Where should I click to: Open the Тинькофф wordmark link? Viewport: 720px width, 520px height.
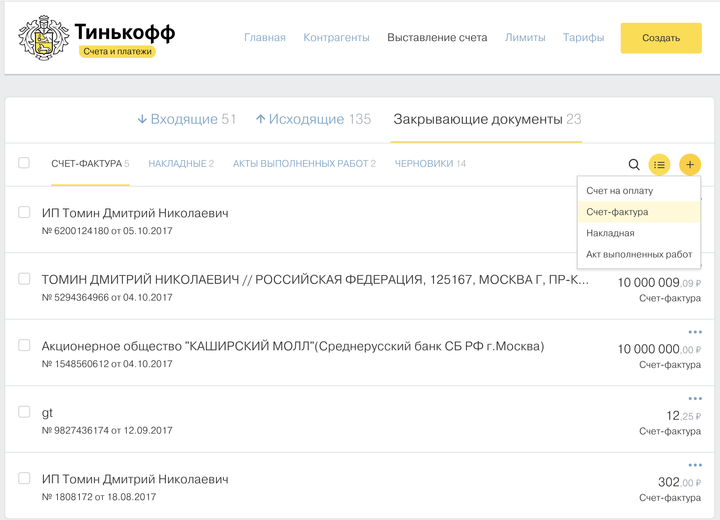(125, 32)
